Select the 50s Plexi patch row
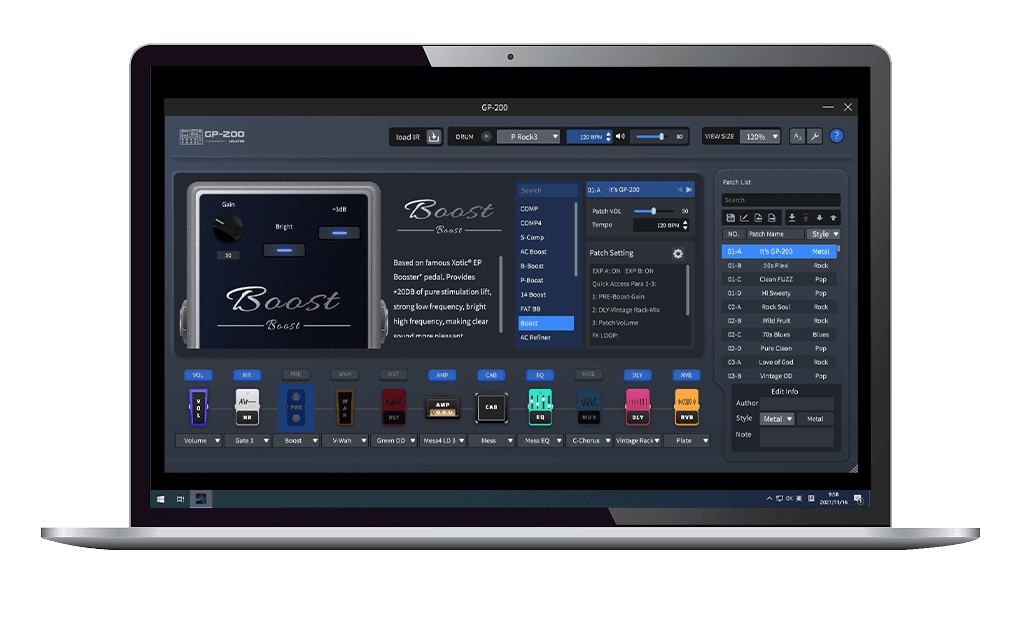Viewport: 1024px width, 620px height. tap(779, 266)
